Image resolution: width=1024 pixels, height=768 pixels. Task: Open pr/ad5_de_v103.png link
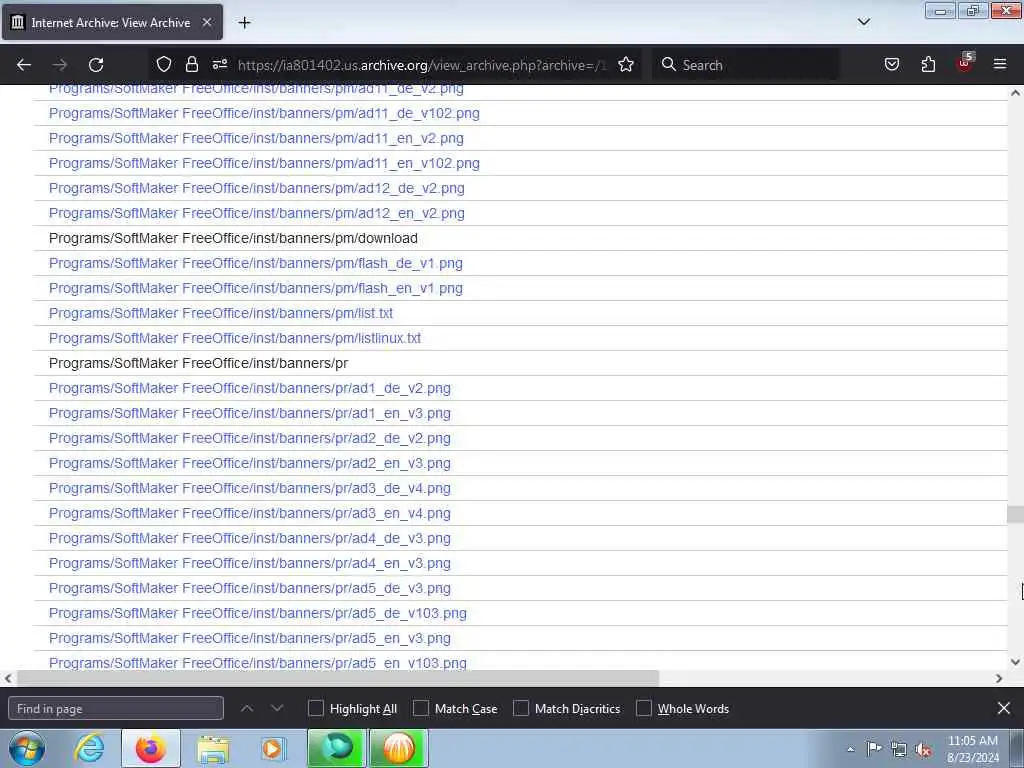[257, 613]
